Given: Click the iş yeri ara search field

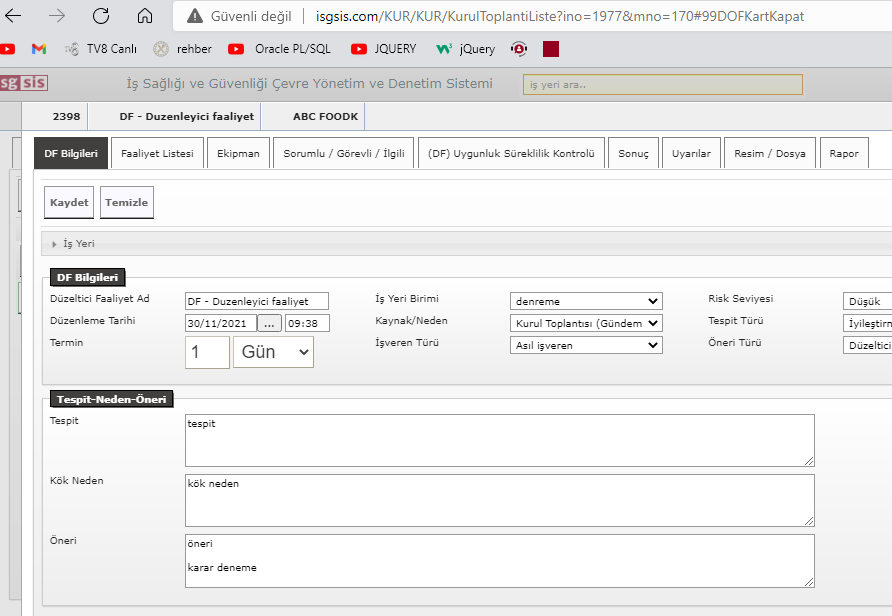Looking at the screenshot, I should tap(662, 84).
